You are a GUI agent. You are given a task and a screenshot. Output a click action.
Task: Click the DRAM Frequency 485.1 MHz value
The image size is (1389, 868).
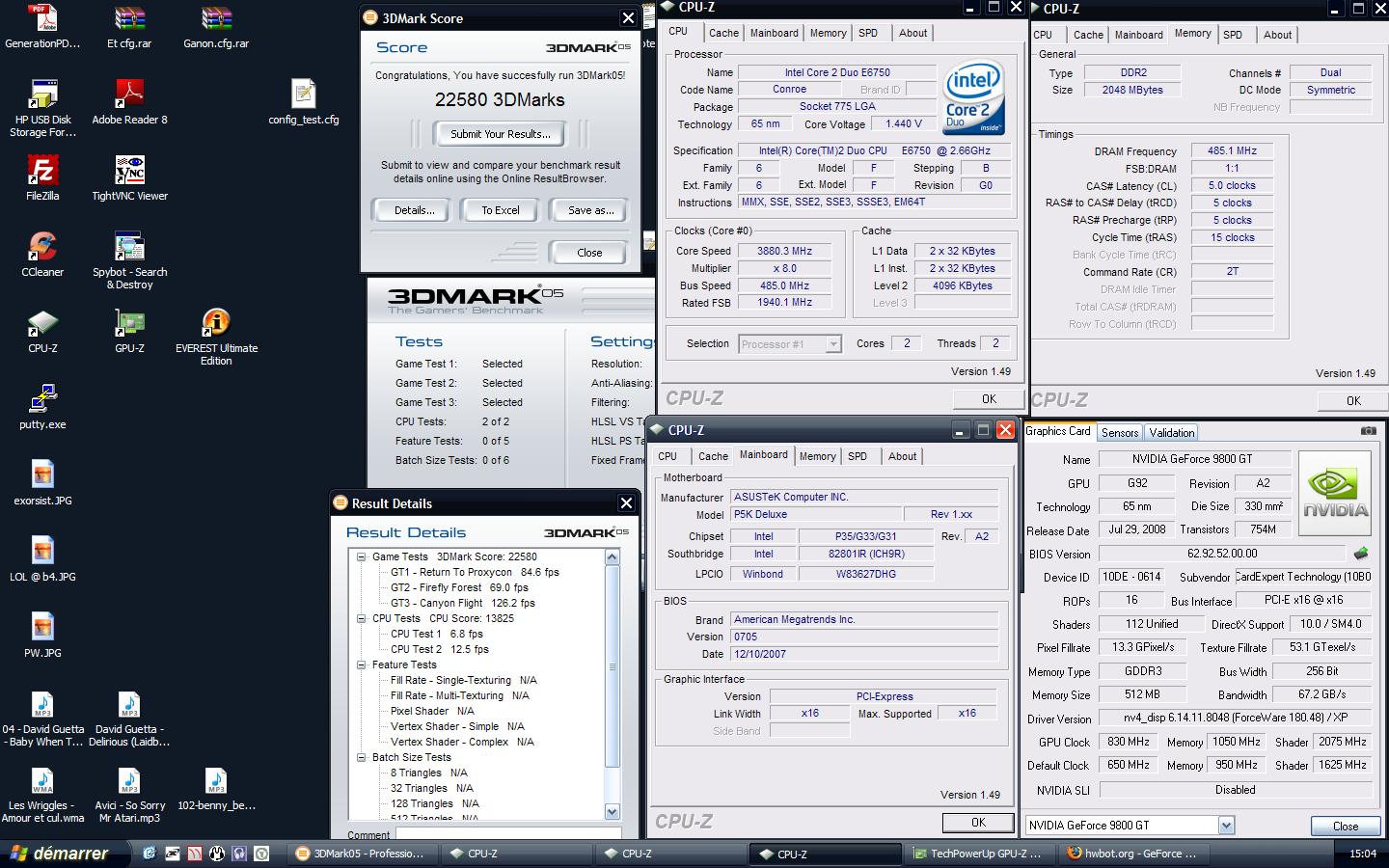coord(1232,150)
